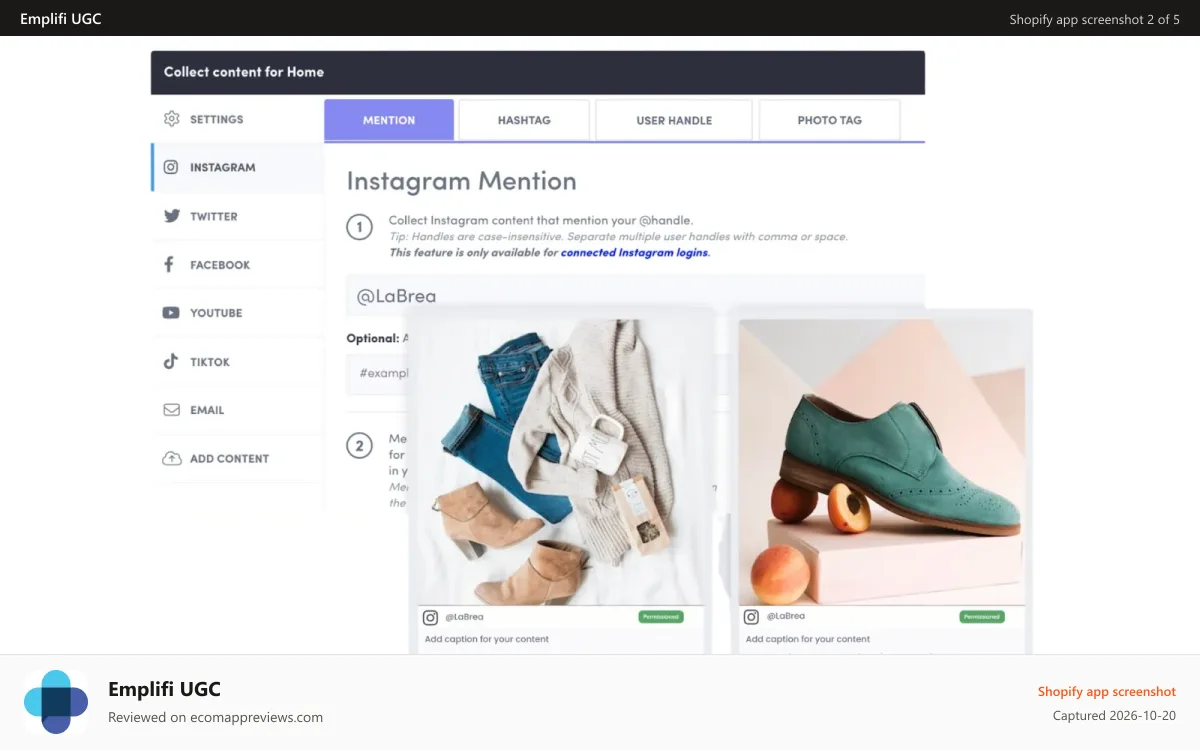1200x750 pixels.
Task: Click orange Shopify app screenshot label
Action: pos(1107,691)
